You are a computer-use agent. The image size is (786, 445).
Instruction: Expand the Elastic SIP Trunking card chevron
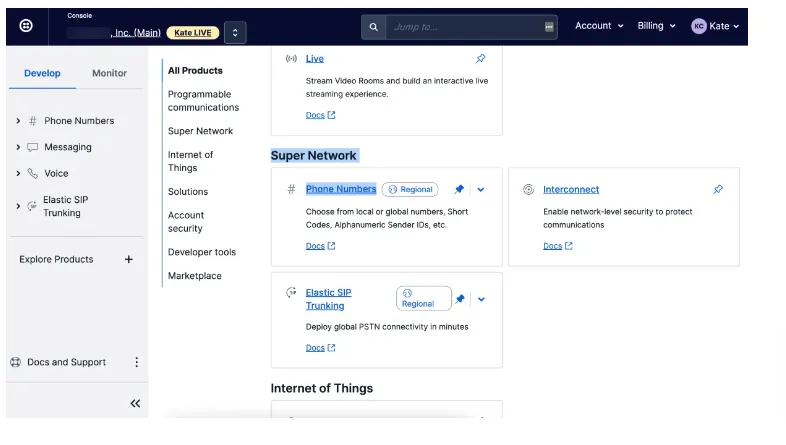point(481,299)
